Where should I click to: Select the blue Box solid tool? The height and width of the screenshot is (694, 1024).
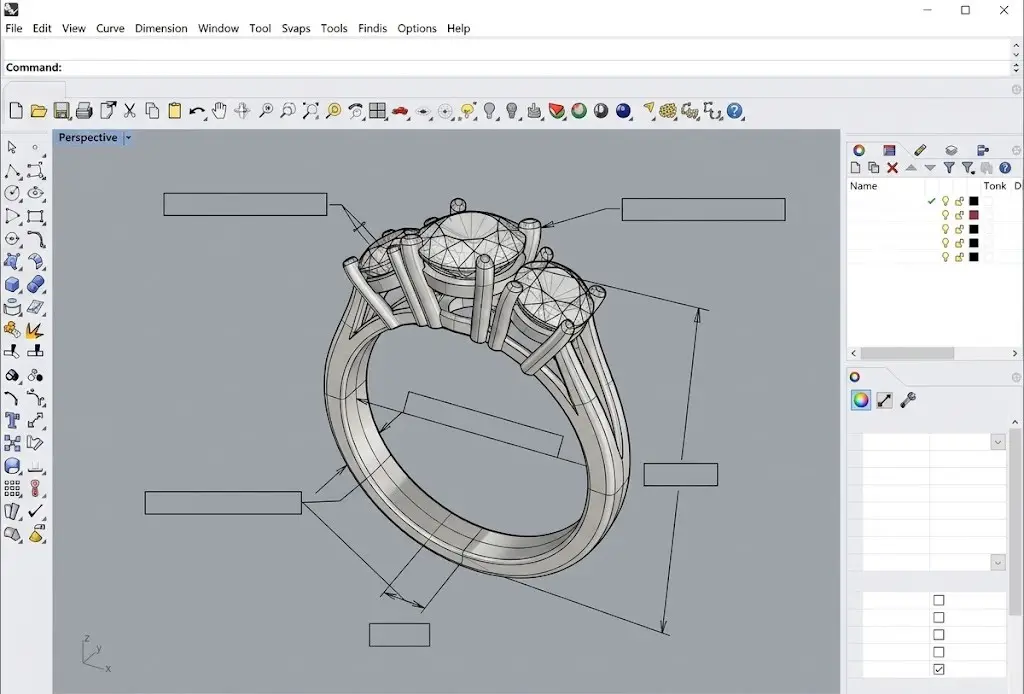click(x=12, y=284)
